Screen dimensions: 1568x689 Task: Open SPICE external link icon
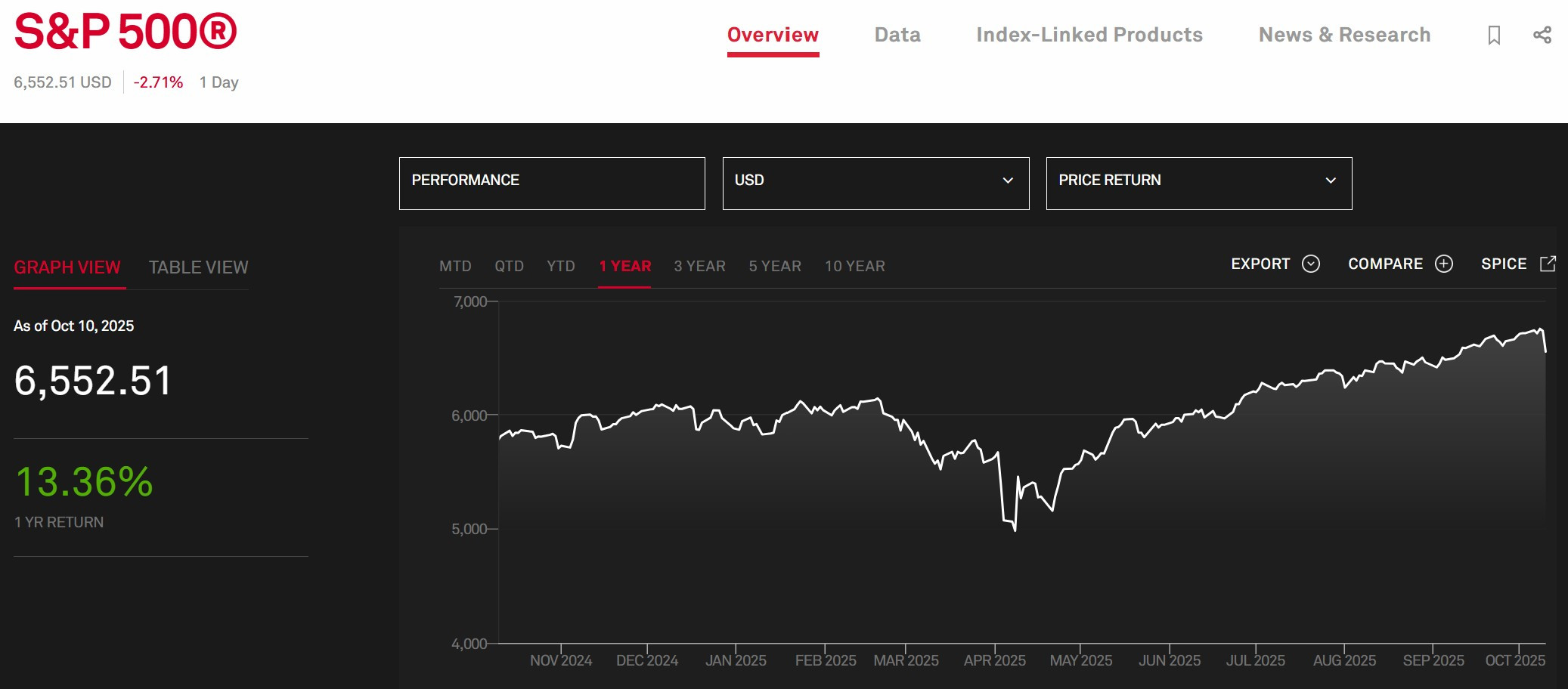point(1548,264)
